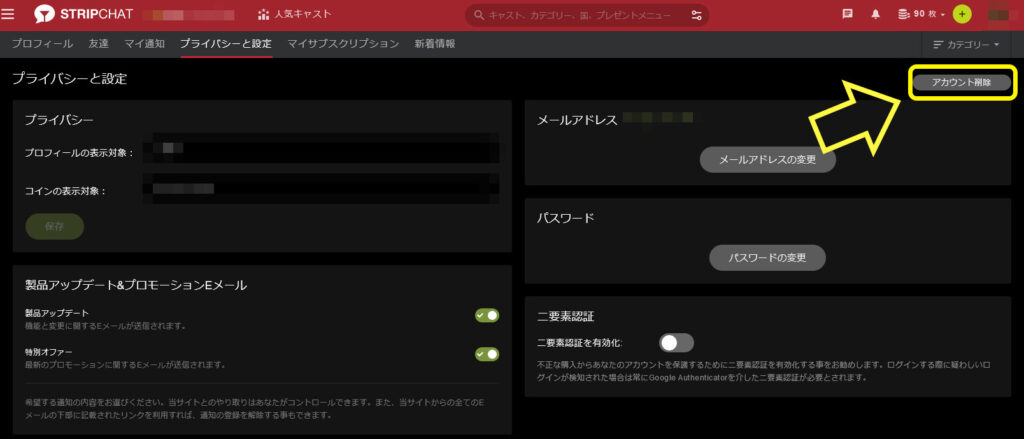Switch to the マイ通知 tab
The width and height of the screenshot is (1024, 439).
click(144, 44)
